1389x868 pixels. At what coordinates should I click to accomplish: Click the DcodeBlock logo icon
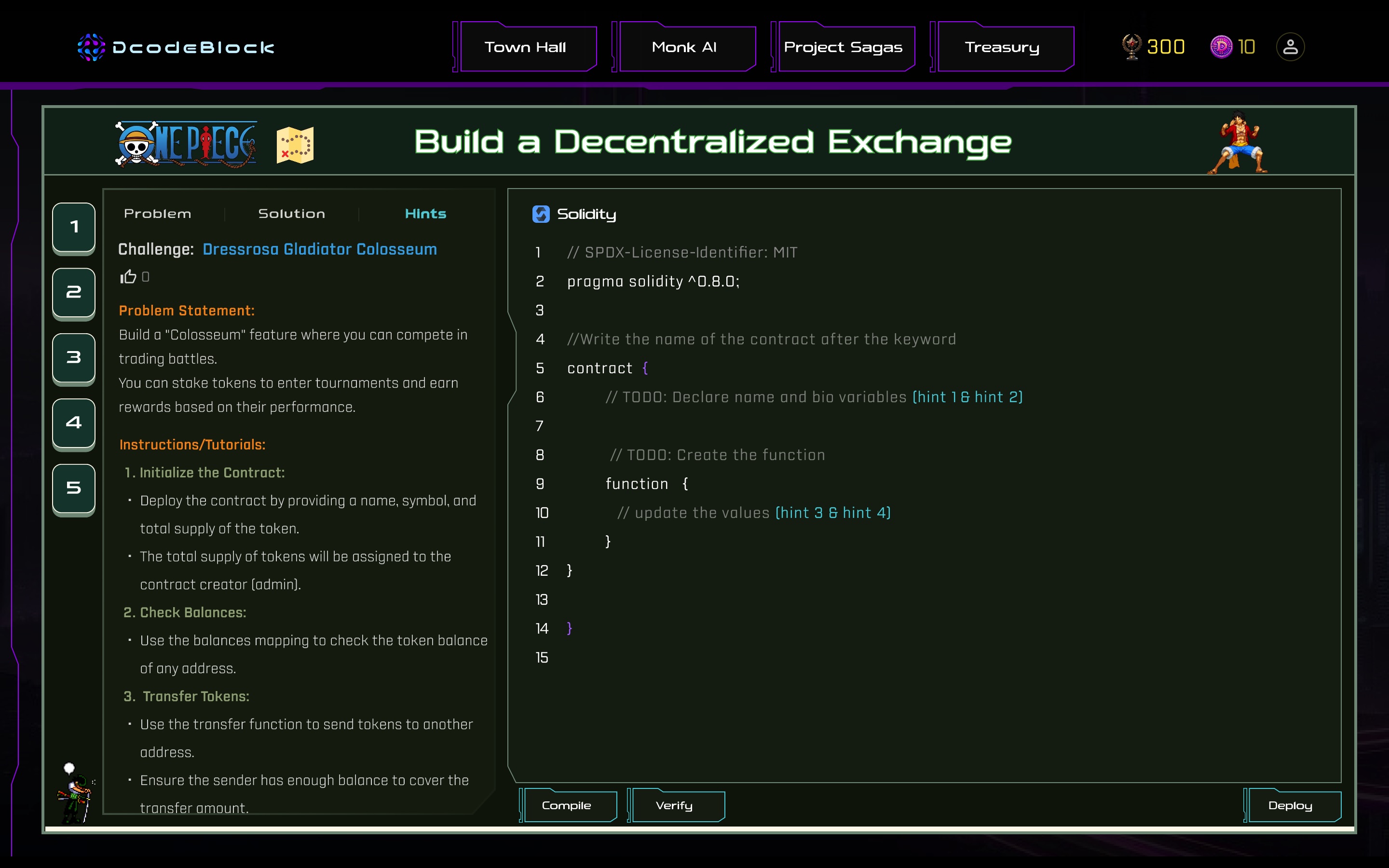pos(91,47)
